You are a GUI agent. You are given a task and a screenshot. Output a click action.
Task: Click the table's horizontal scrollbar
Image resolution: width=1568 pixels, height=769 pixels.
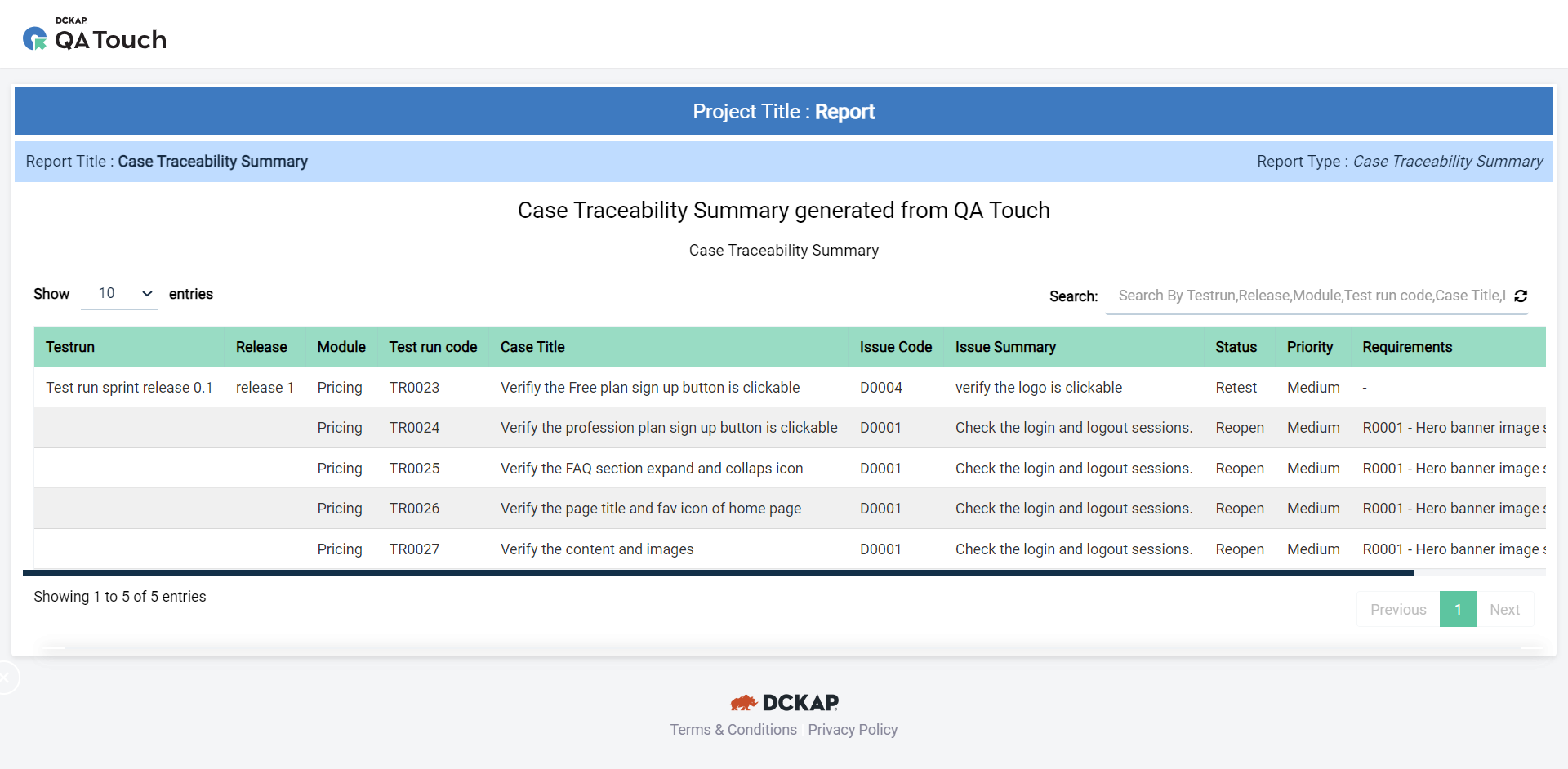(718, 573)
